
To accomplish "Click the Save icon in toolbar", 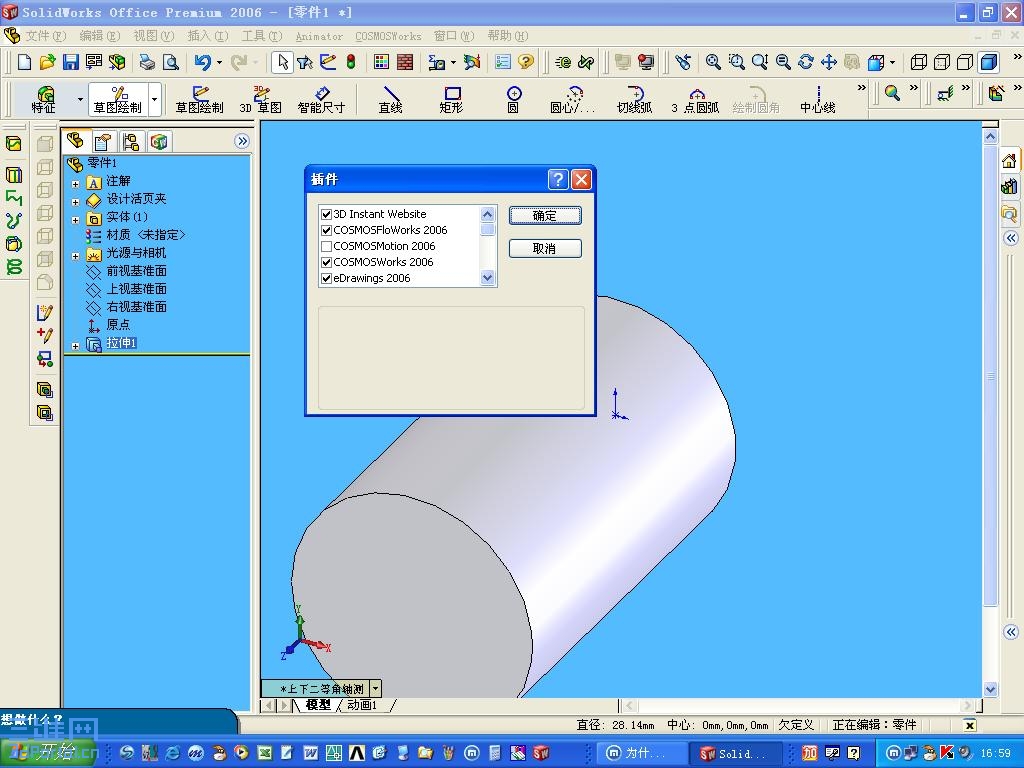I will [x=71, y=62].
